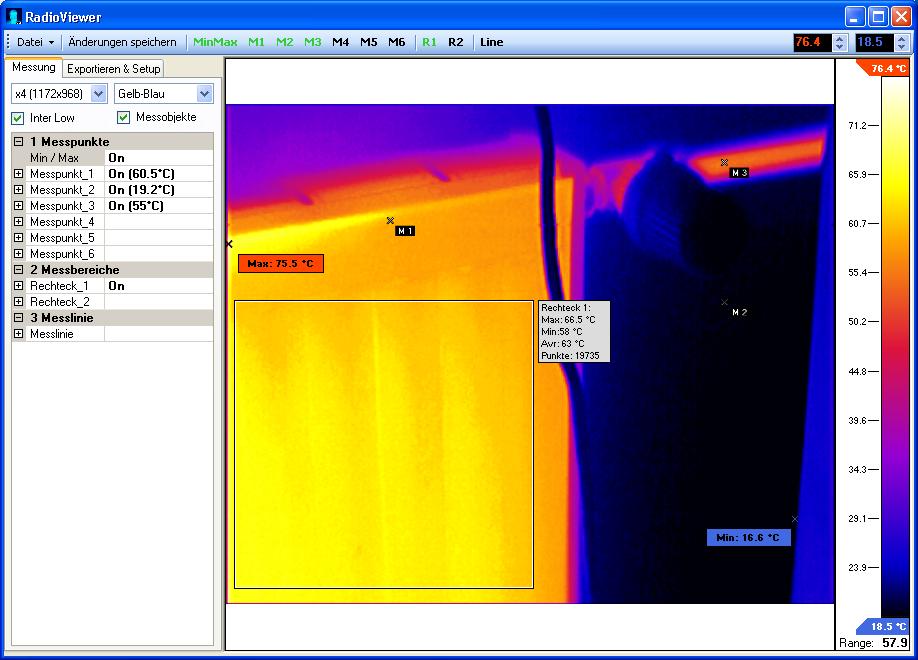Uncheck the Inter Low checkbox
The width and height of the screenshot is (918, 660).
pyautogui.click(x=18, y=118)
